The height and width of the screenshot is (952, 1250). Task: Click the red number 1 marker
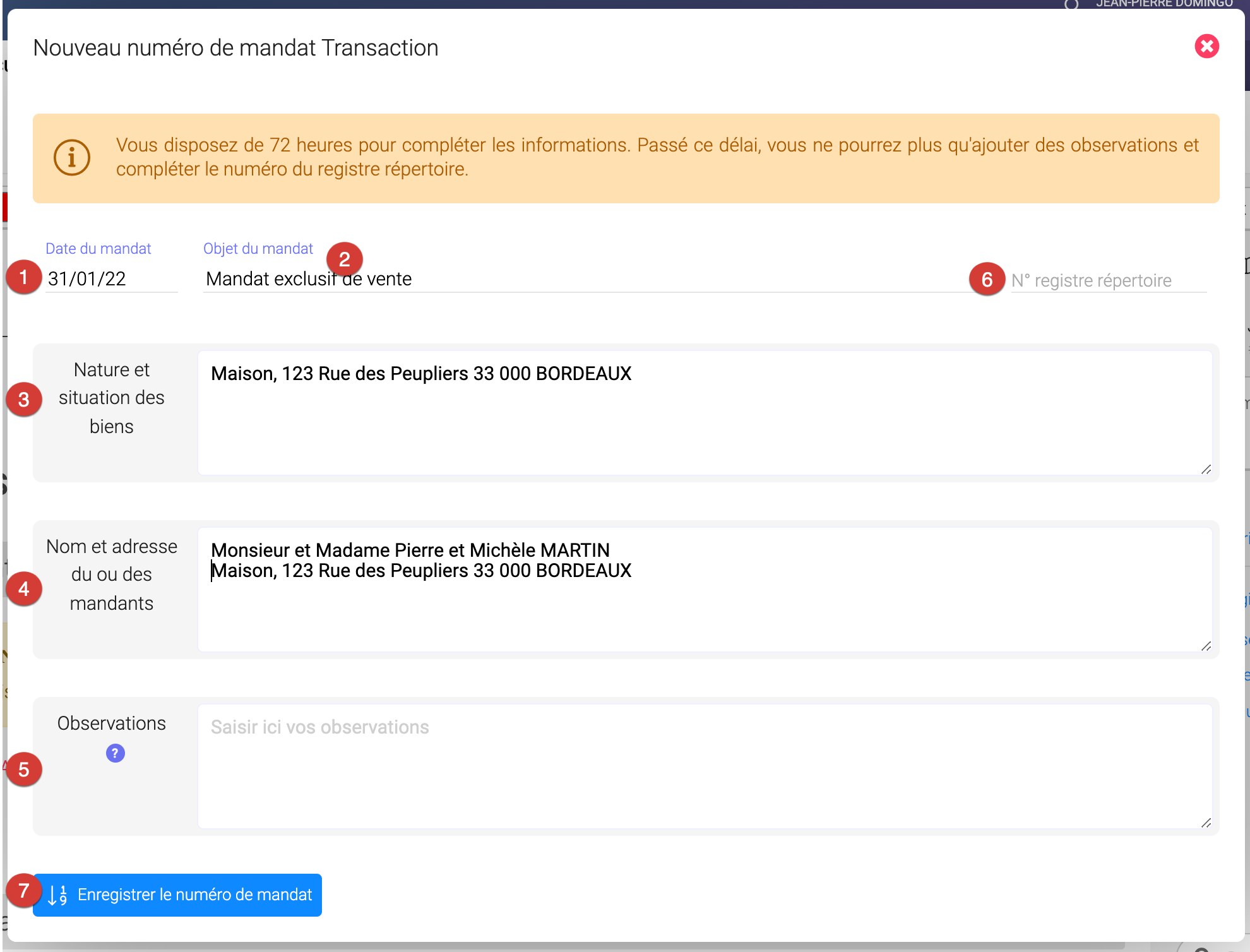24,277
